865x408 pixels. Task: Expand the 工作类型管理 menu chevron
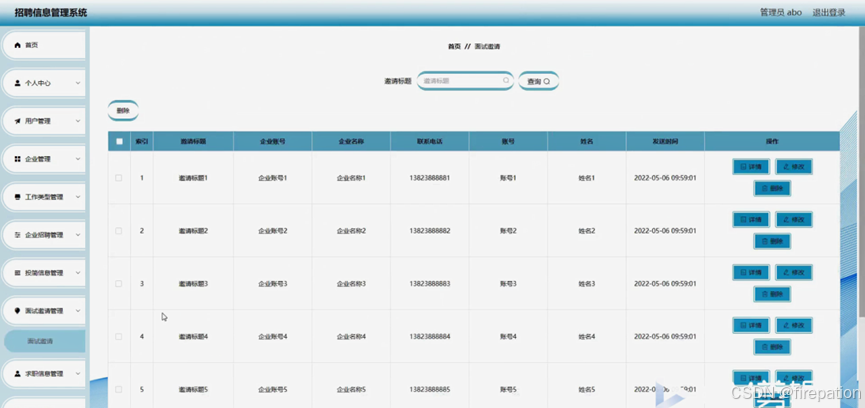(78, 197)
